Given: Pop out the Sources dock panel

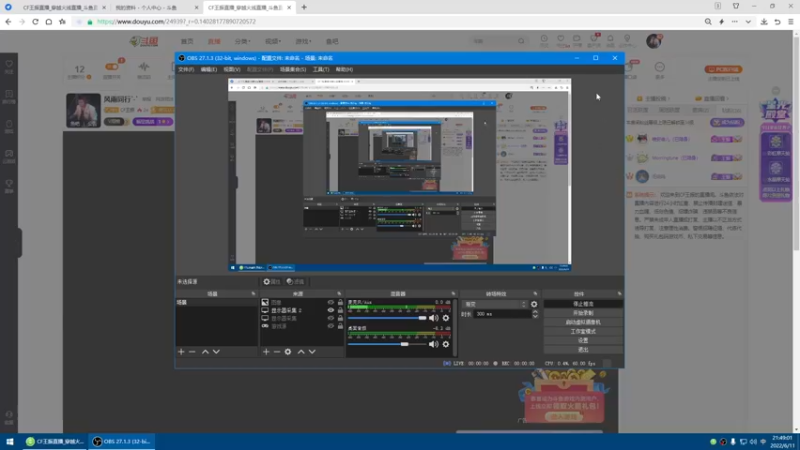Looking at the screenshot, I should tap(339, 294).
